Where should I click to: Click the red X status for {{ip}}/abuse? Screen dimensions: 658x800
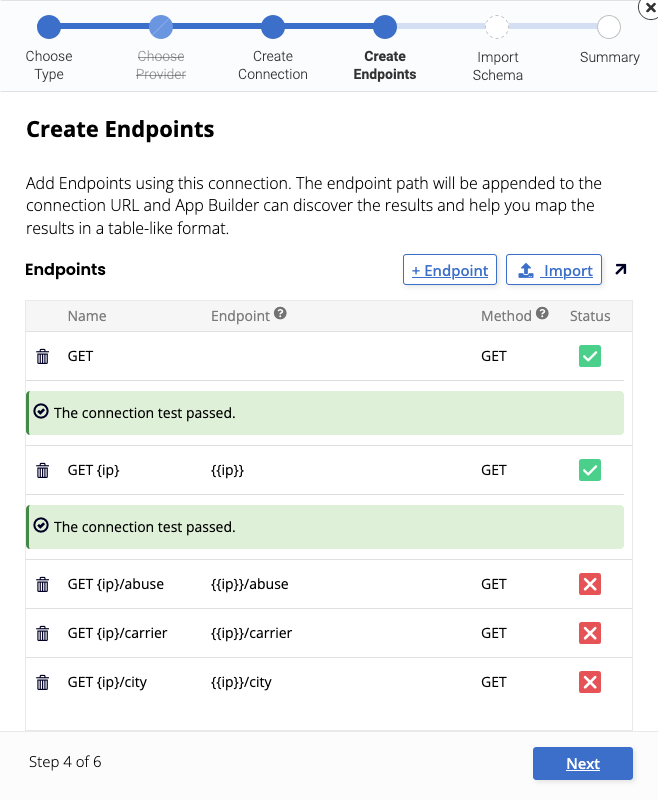pos(589,584)
